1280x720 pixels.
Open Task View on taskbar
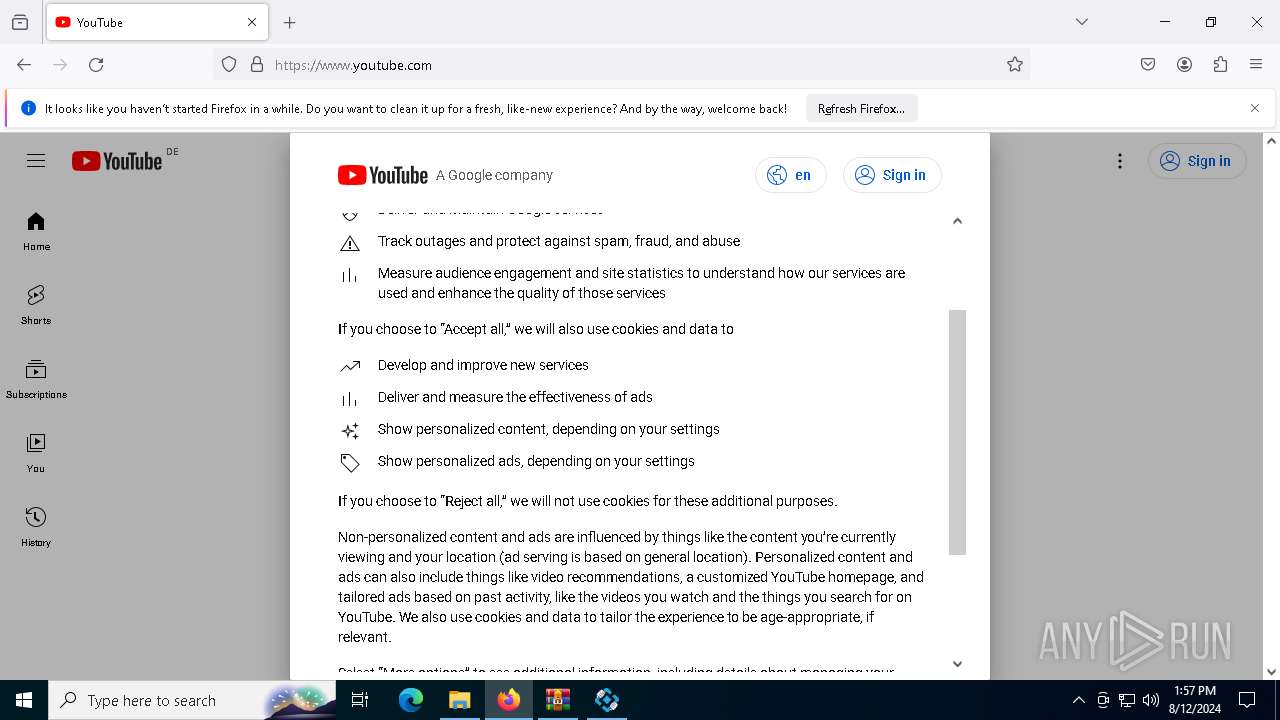pyautogui.click(x=361, y=700)
